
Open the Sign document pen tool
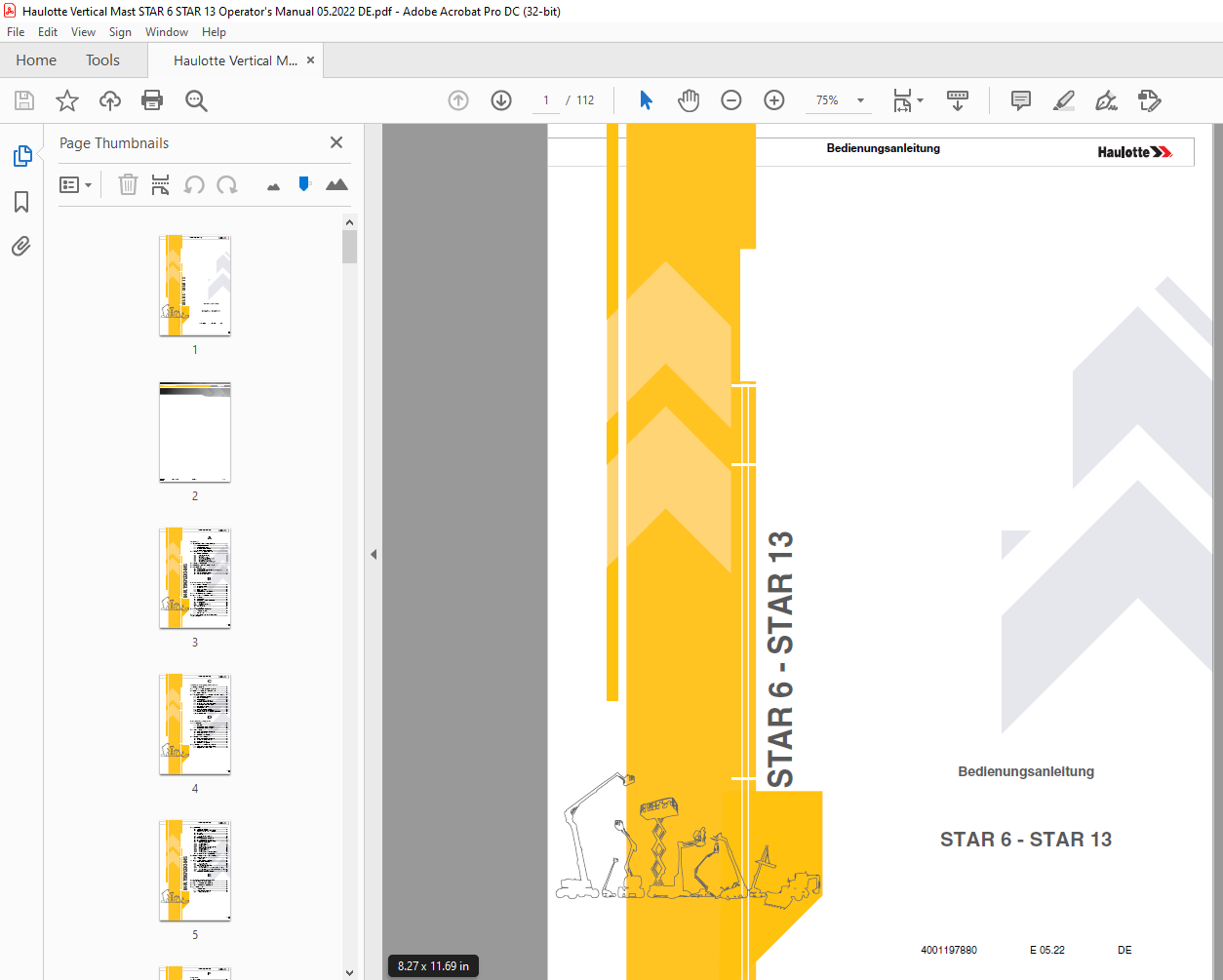click(x=1106, y=100)
